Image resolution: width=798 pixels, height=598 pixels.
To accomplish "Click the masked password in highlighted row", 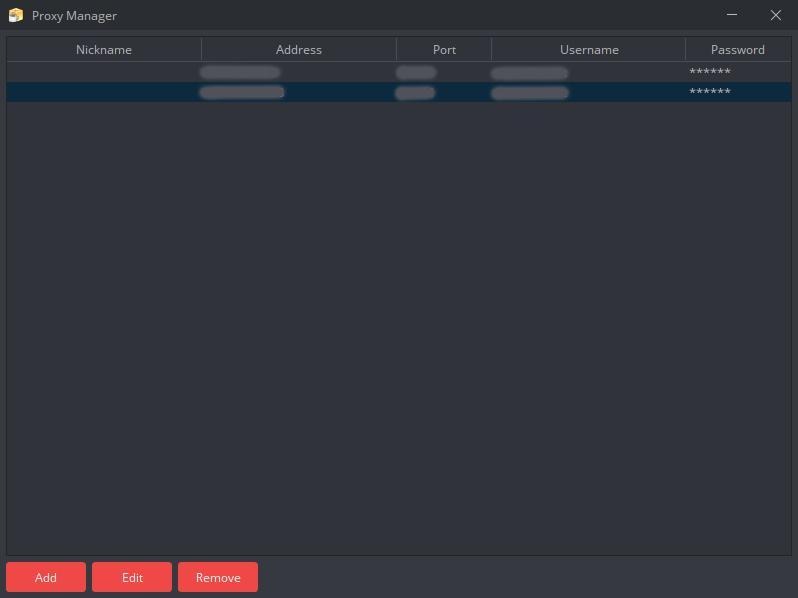I will tap(710, 92).
